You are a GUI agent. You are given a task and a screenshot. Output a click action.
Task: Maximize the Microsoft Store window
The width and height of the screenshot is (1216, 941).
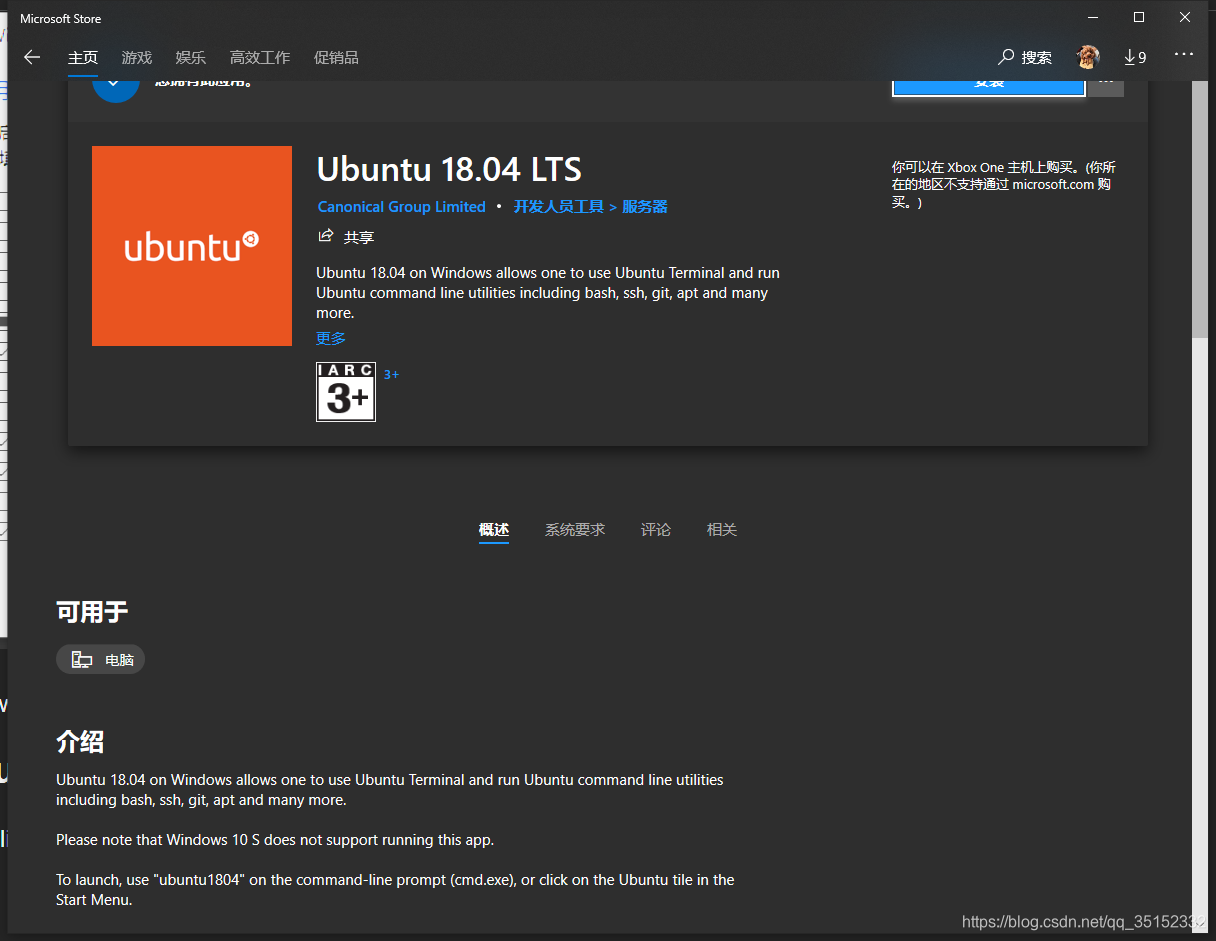point(1139,17)
